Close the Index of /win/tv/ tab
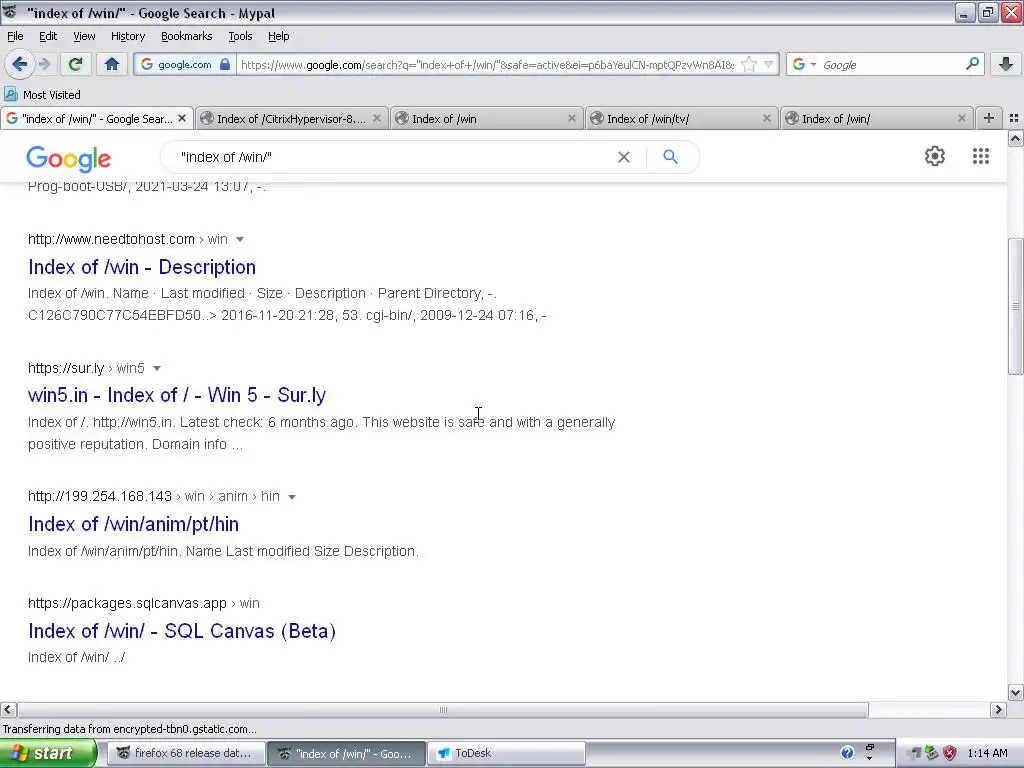This screenshot has width=1024, height=768. point(767,118)
